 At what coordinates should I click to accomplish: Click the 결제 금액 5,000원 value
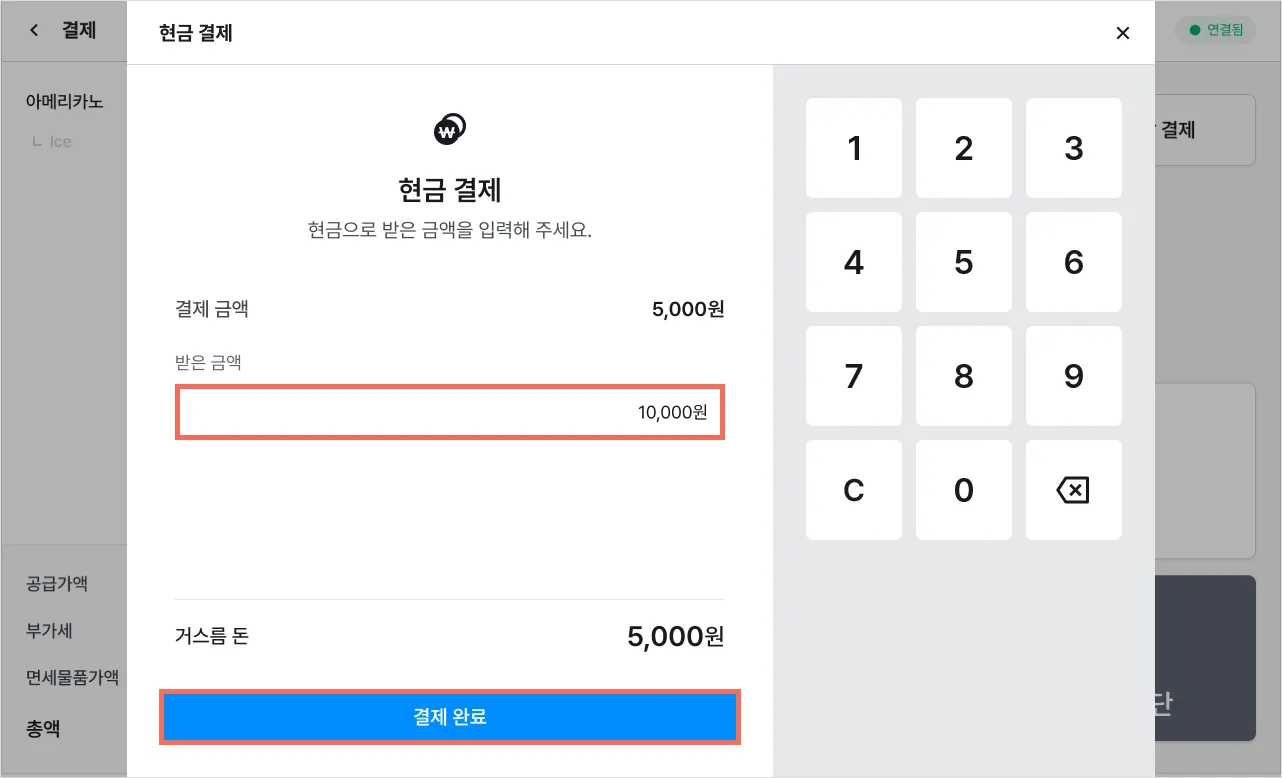point(687,309)
